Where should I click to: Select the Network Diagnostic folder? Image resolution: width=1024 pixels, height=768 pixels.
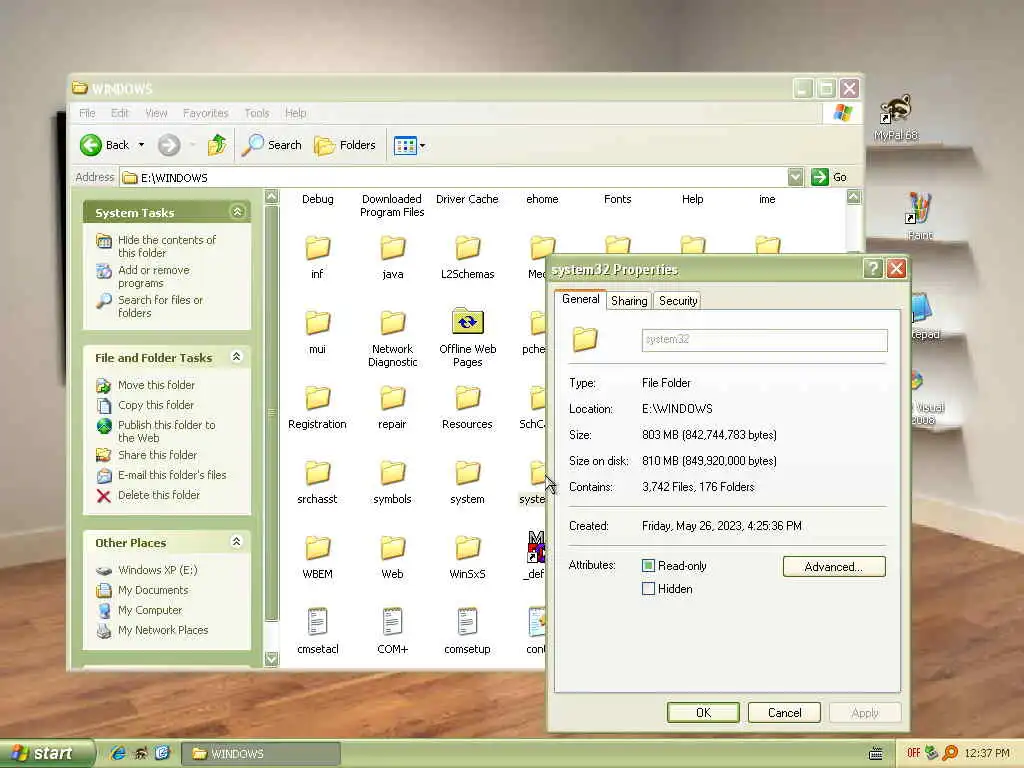pyautogui.click(x=392, y=323)
